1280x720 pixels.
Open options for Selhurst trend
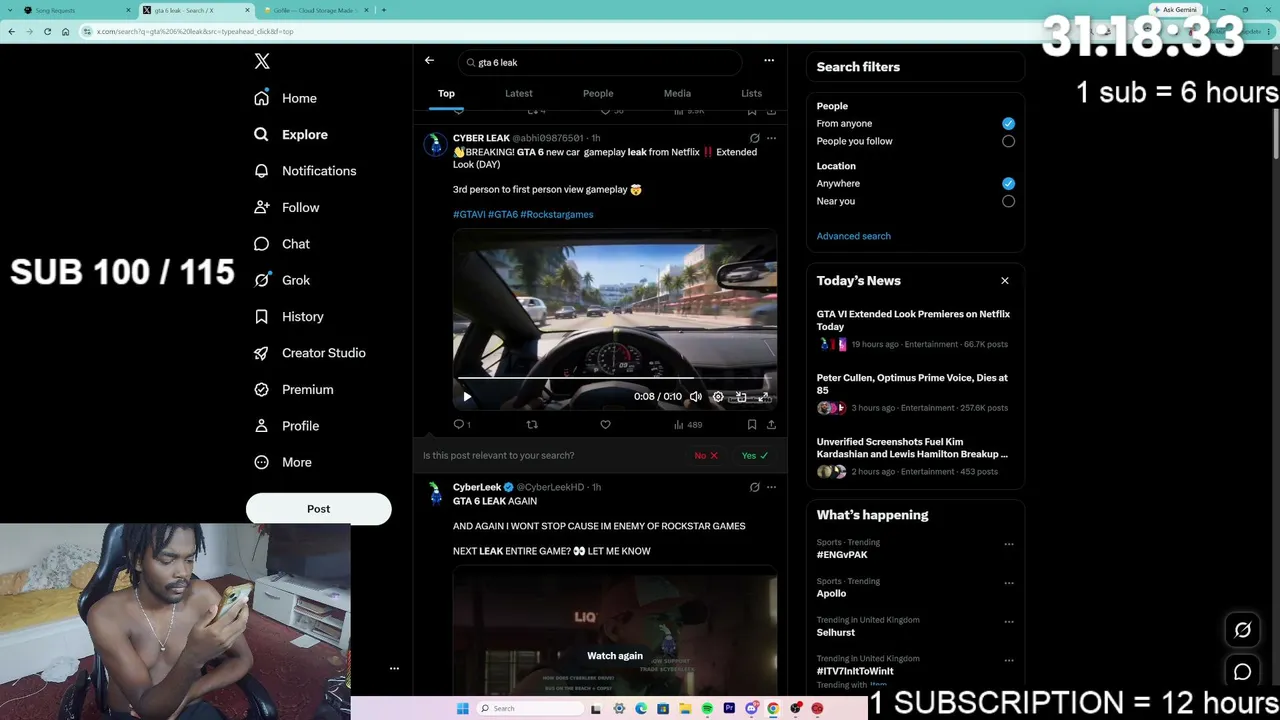(x=1009, y=622)
